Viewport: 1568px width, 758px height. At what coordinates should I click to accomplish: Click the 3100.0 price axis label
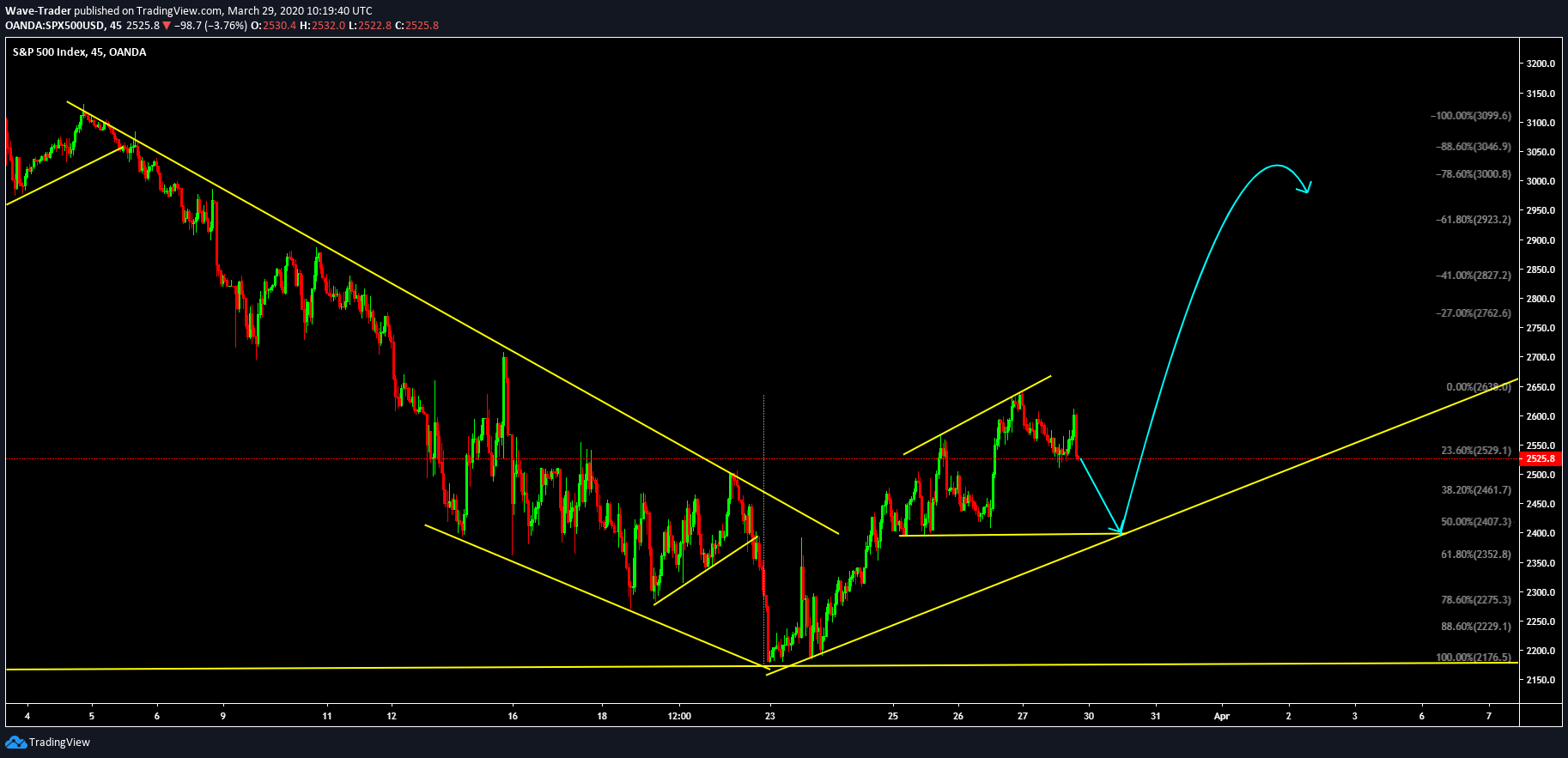tap(1541, 123)
